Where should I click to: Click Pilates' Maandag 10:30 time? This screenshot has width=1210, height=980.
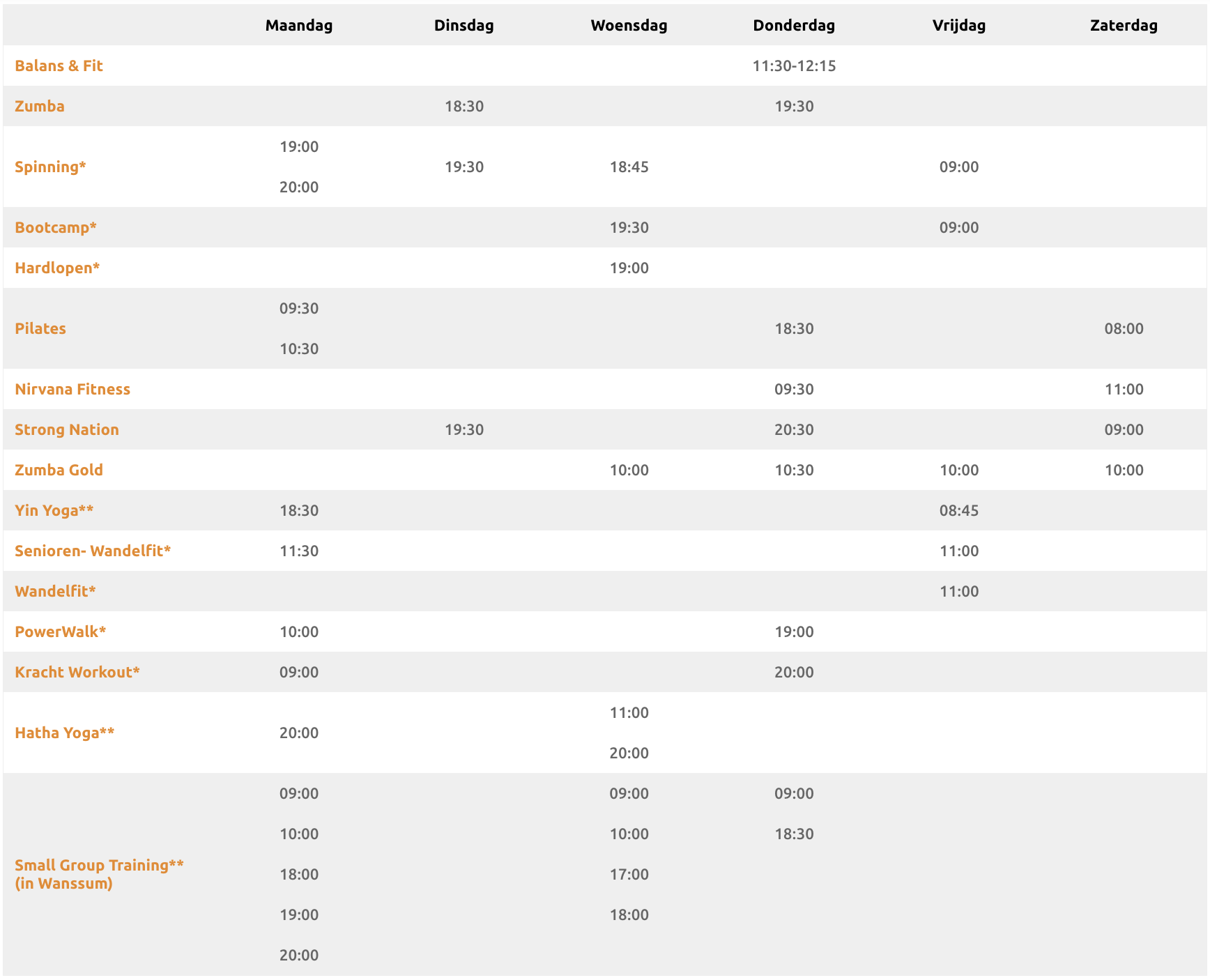point(299,349)
